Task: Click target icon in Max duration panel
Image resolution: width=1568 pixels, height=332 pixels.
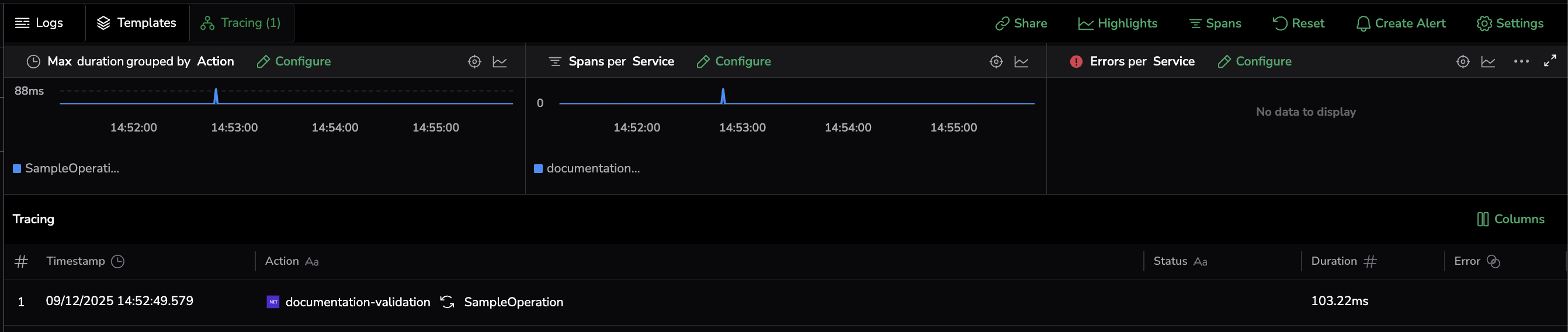Action: tap(474, 61)
